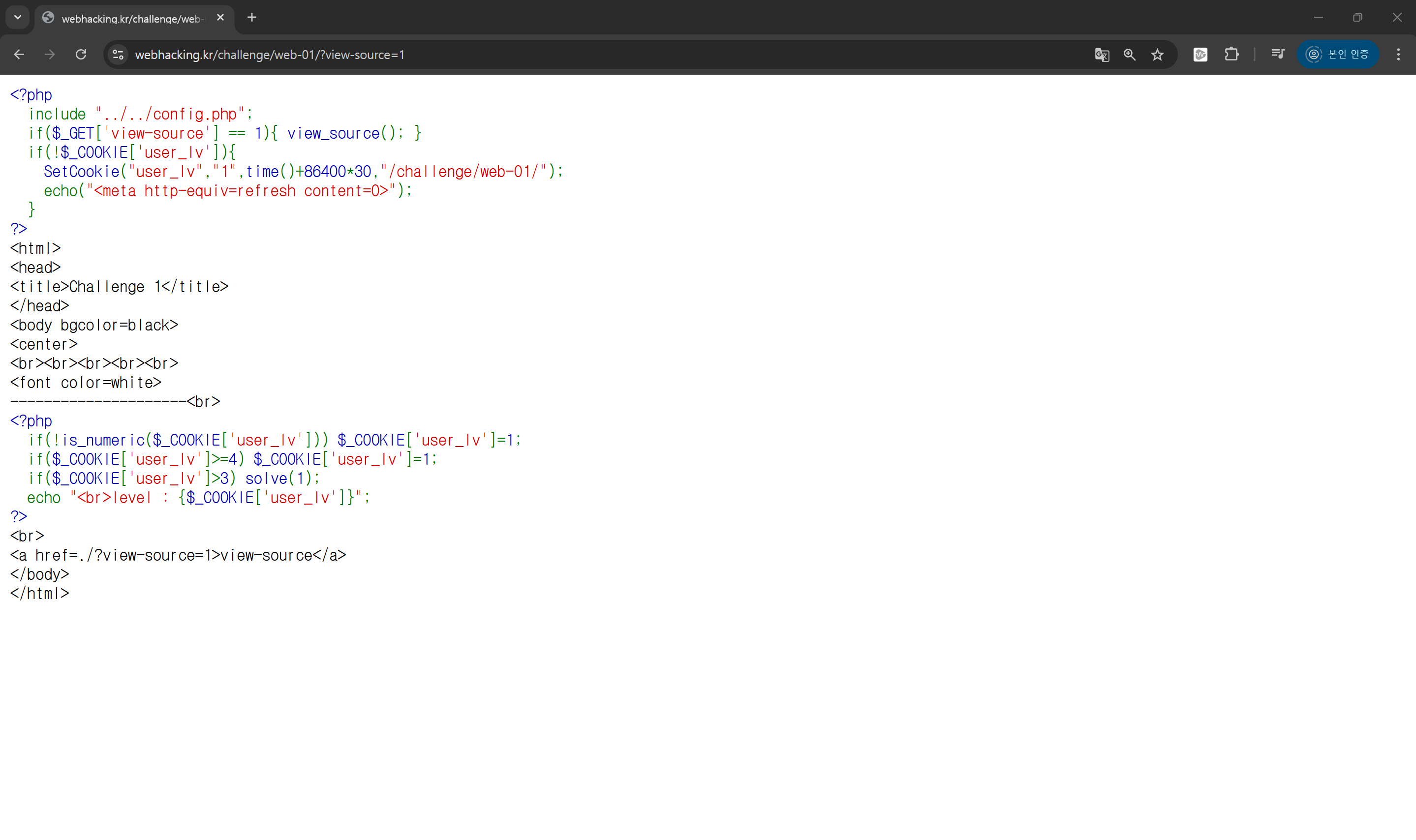Open site information icon in address bar

point(118,55)
